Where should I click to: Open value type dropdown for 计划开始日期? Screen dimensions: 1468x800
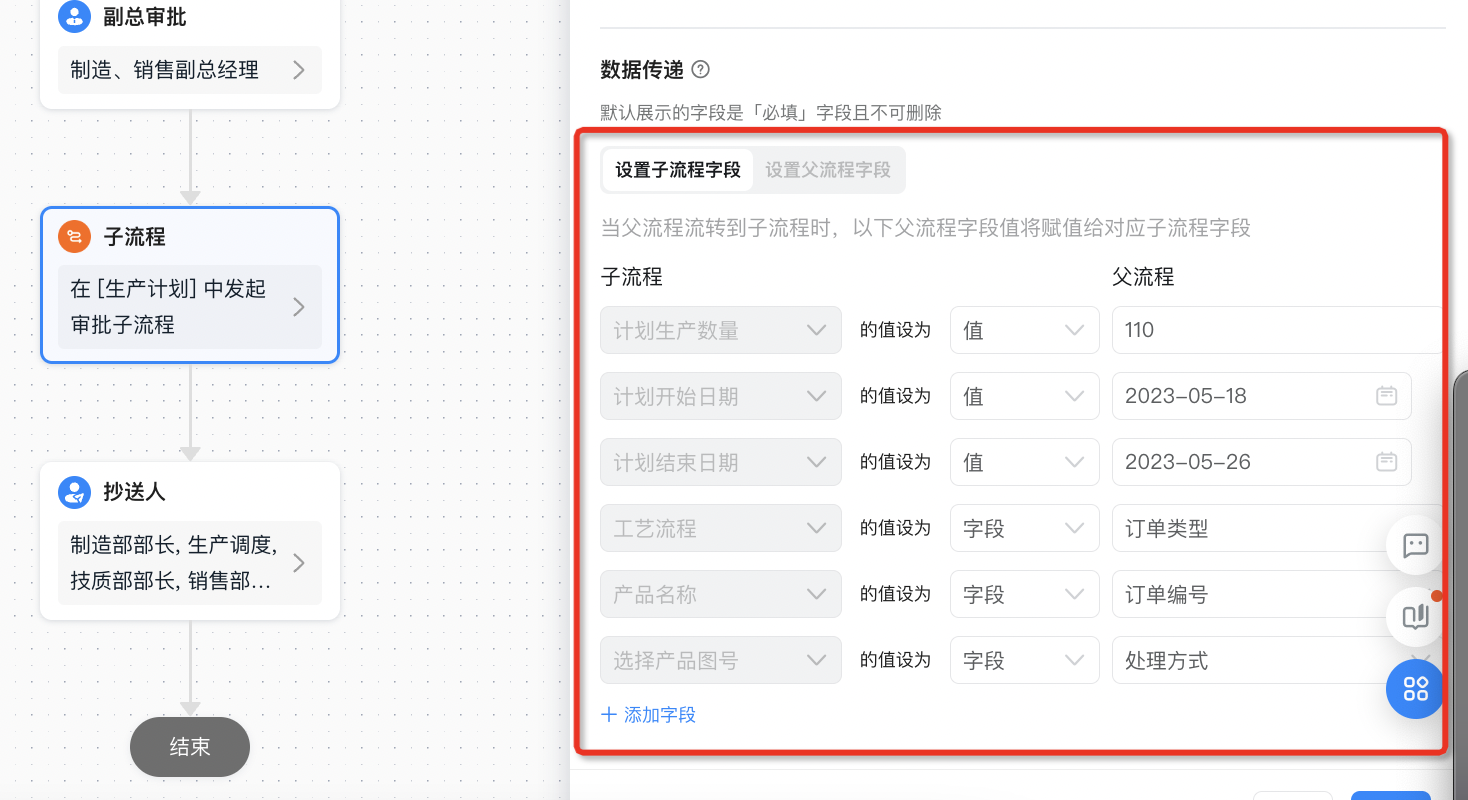pos(1025,396)
